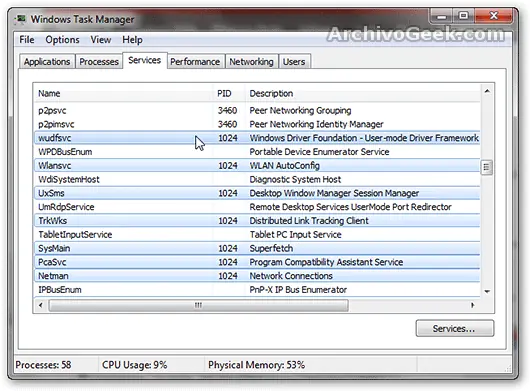Viewport: 530px width, 391px height.
Task: Click Desktop Window Manager Session Manager description
Action: coord(334,193)
